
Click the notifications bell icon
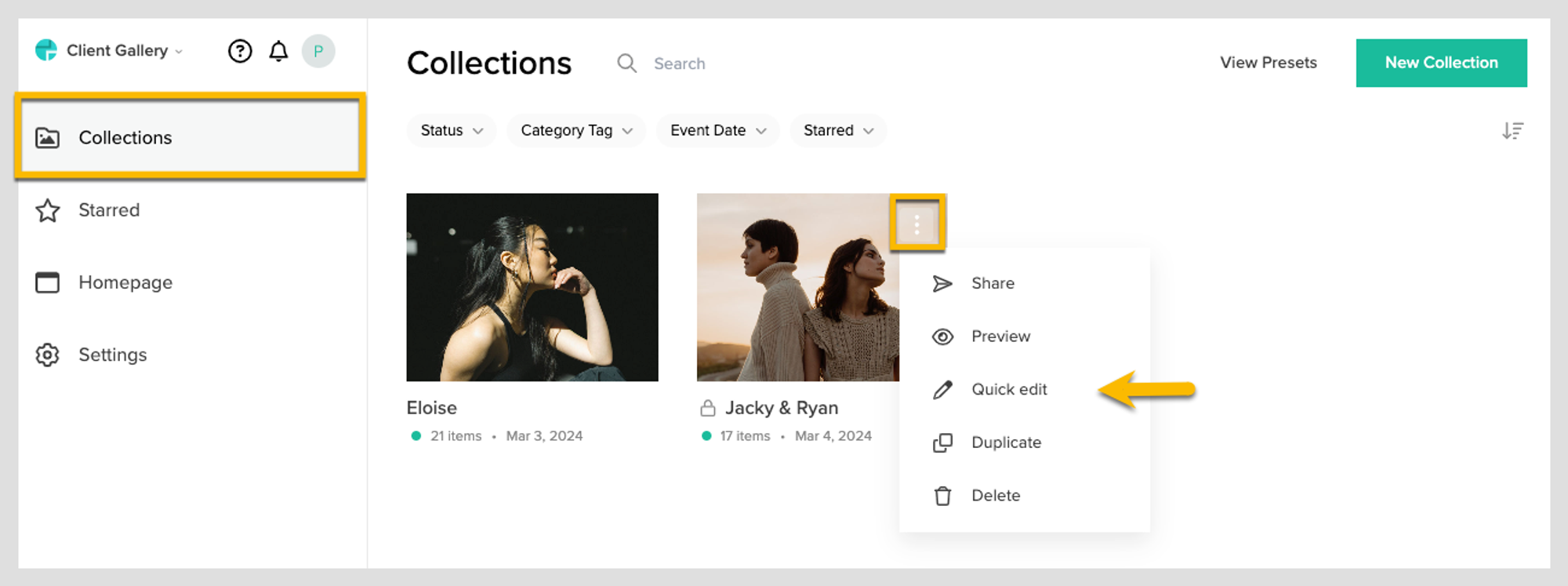click(x=278, y=52)
